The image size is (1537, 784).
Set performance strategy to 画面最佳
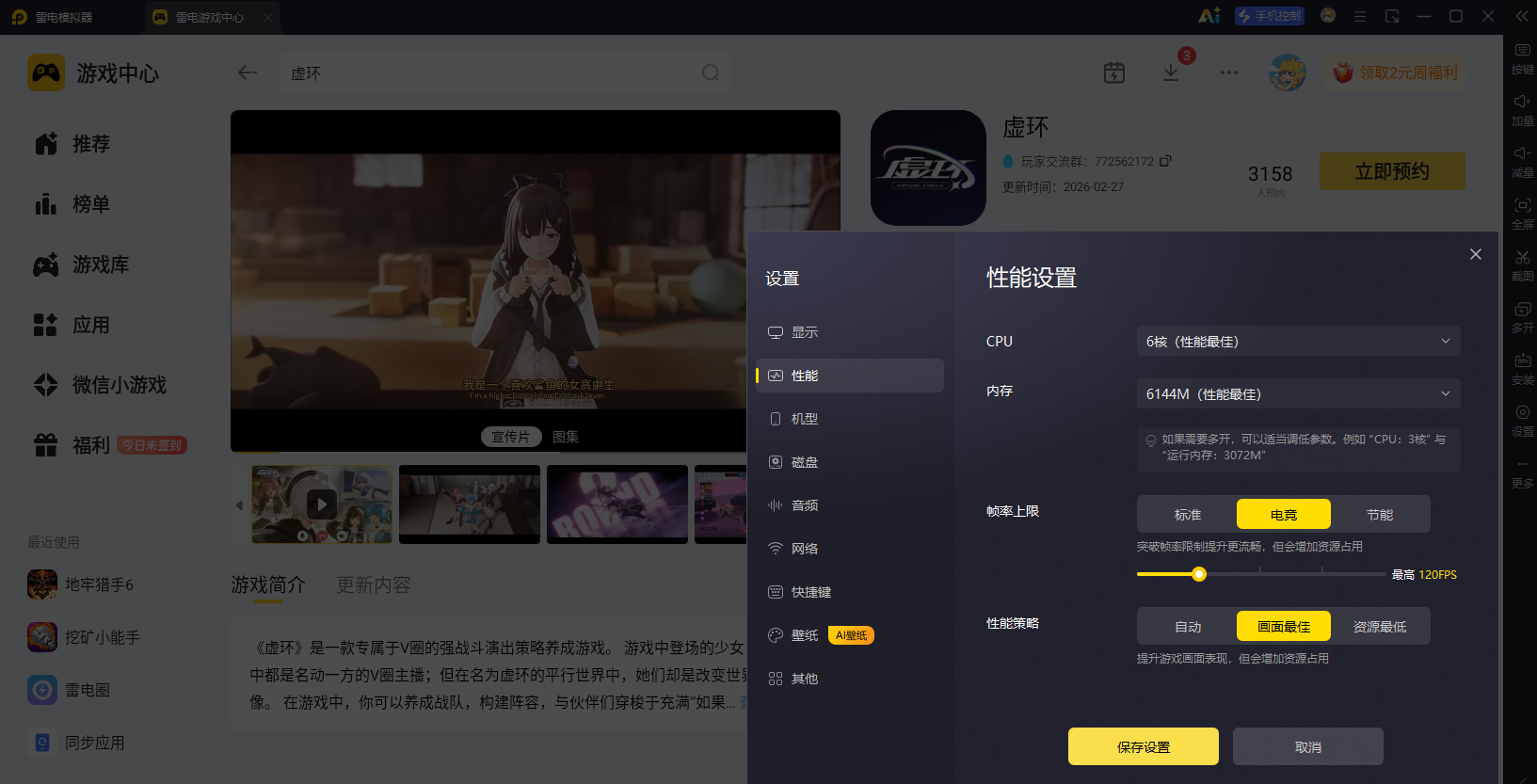click(x=1284, y=627)
